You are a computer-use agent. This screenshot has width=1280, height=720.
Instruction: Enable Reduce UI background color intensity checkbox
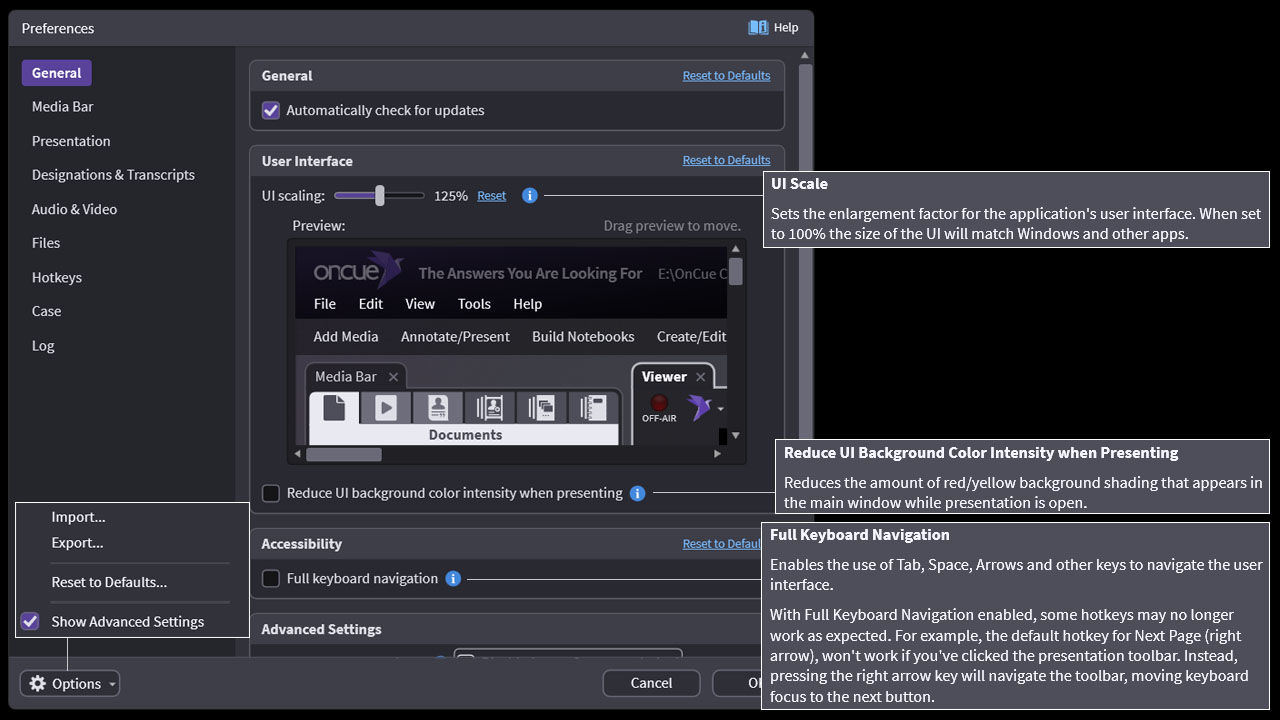[271, 493]
